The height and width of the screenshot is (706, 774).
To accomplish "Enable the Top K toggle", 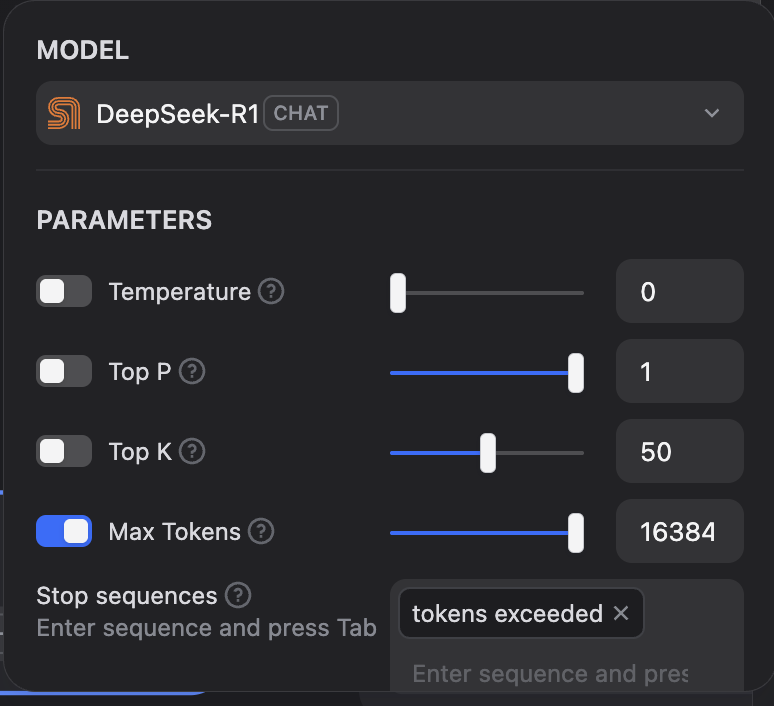I will click(64, 451).
